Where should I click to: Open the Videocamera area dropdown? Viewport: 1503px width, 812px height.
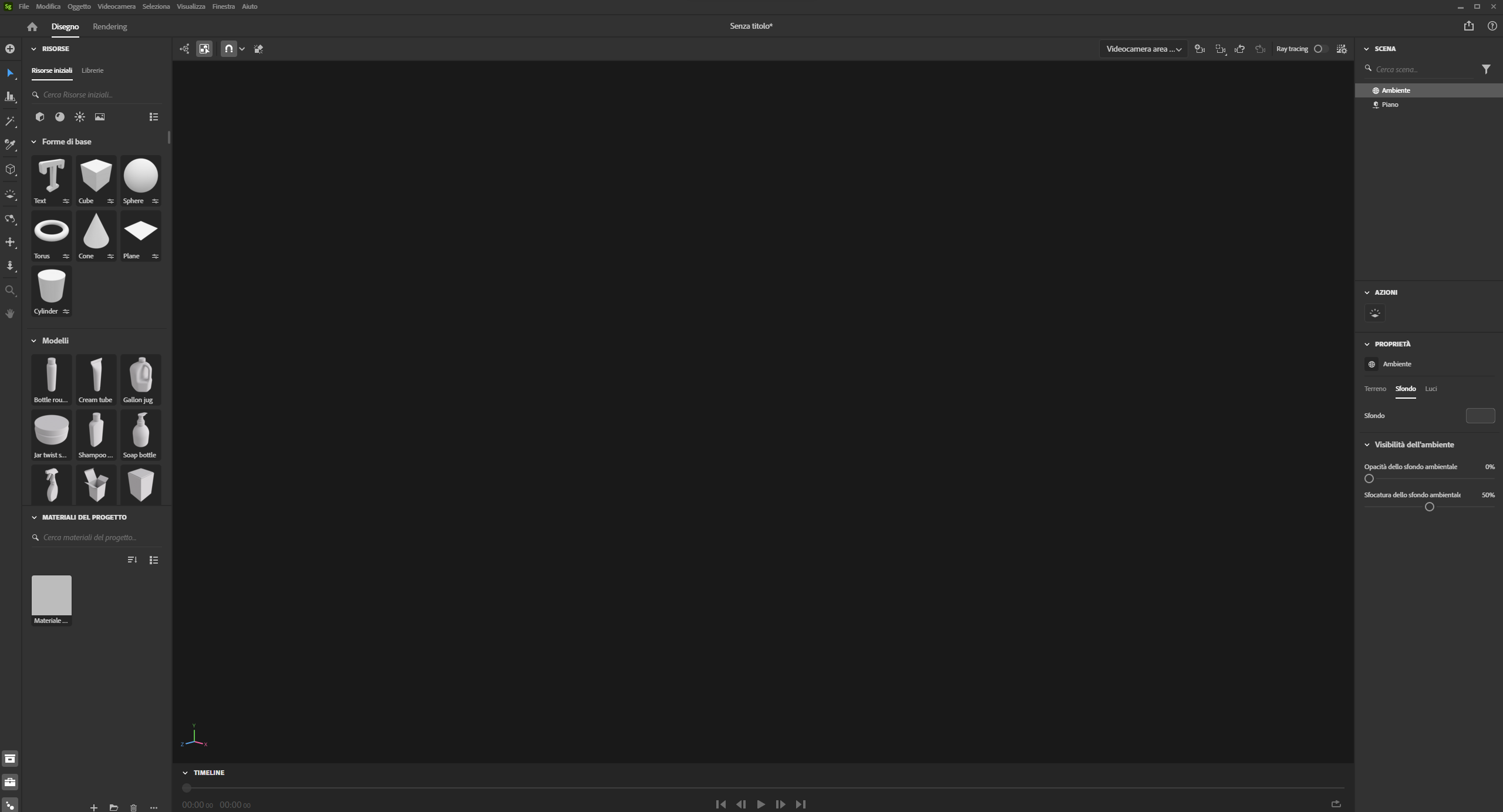[1143, 49]
